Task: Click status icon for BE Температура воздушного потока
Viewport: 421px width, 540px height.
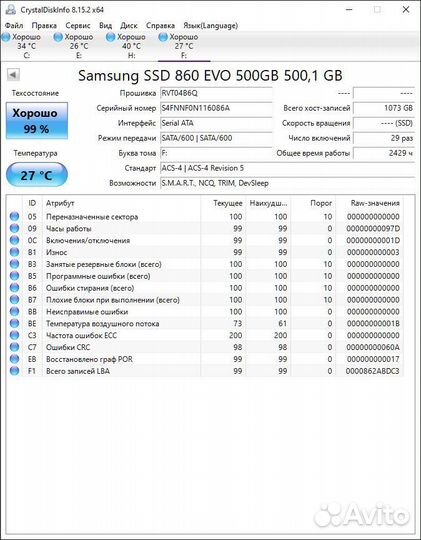Action: [x=14, y=323]
